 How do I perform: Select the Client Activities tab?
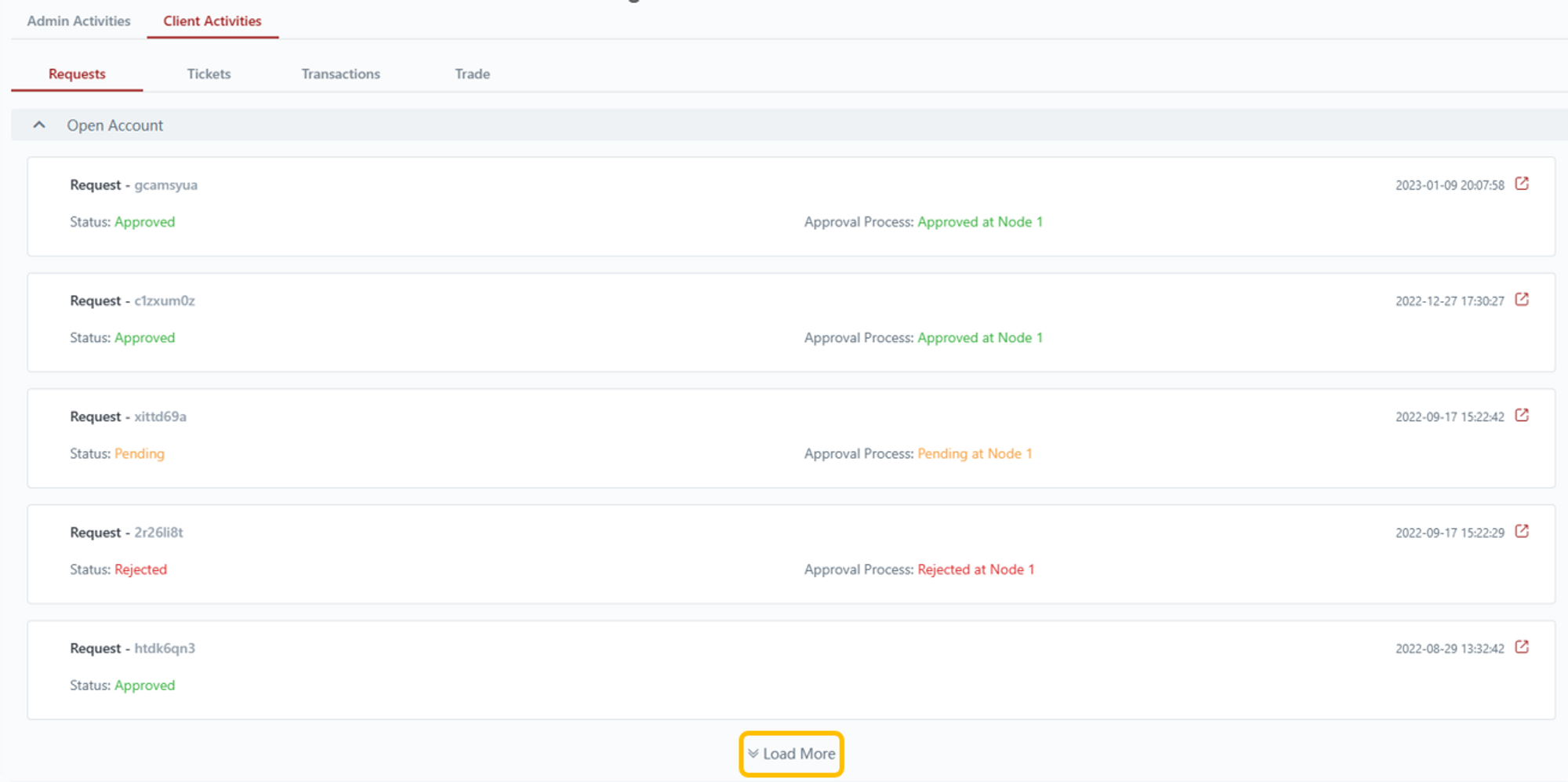pos(212,21)
